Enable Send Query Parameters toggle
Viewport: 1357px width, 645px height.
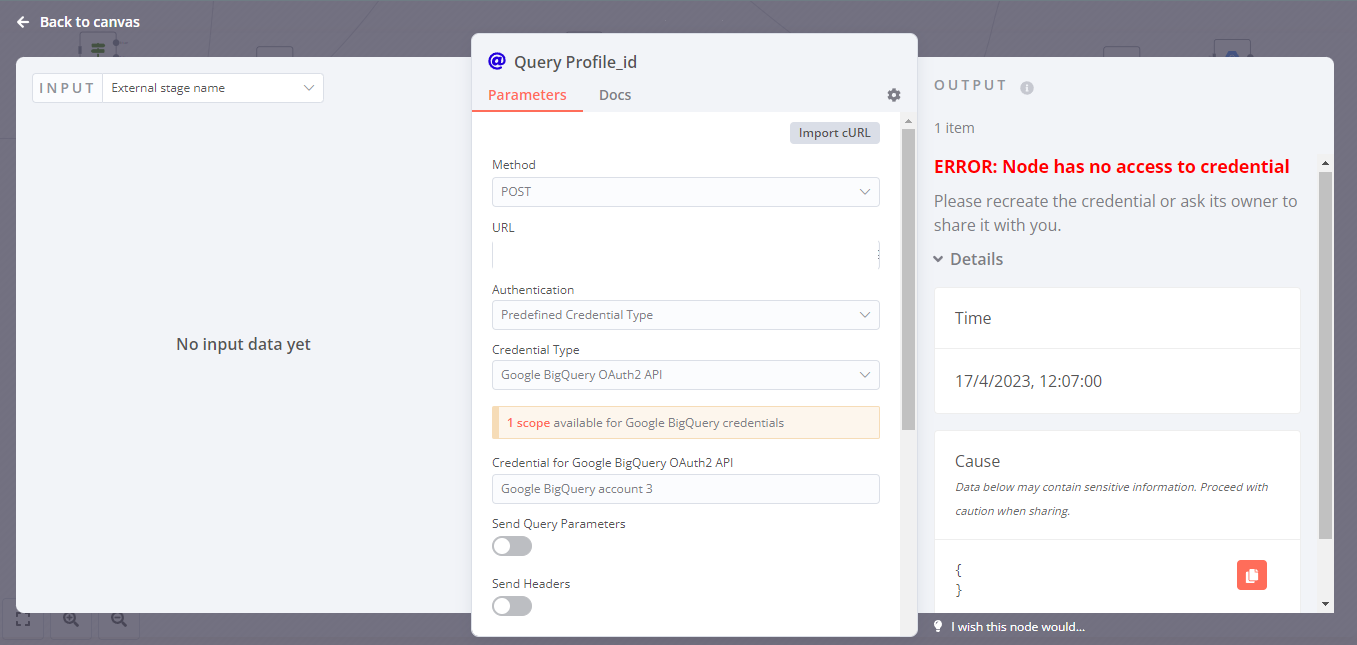pos(512,546)
